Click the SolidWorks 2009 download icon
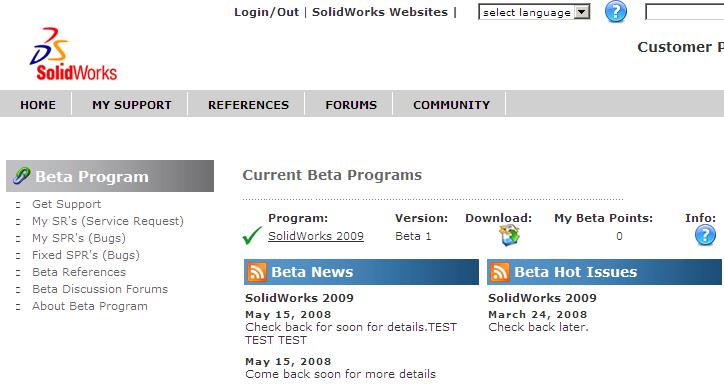Viewport: 724px width, 384px height. tap(509, 235)
